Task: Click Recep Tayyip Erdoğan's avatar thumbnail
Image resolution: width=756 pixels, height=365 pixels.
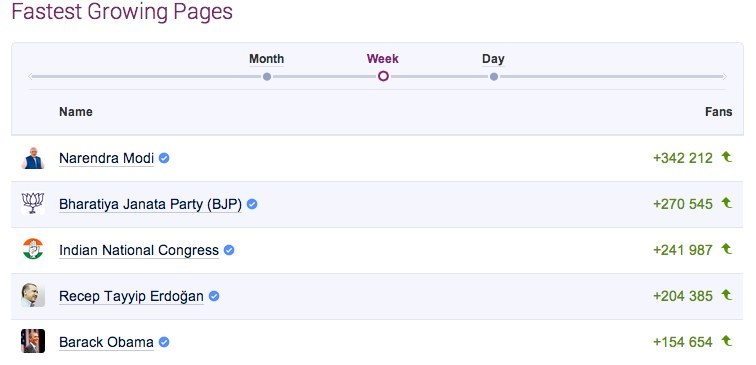Action: (x=33, y=296)
